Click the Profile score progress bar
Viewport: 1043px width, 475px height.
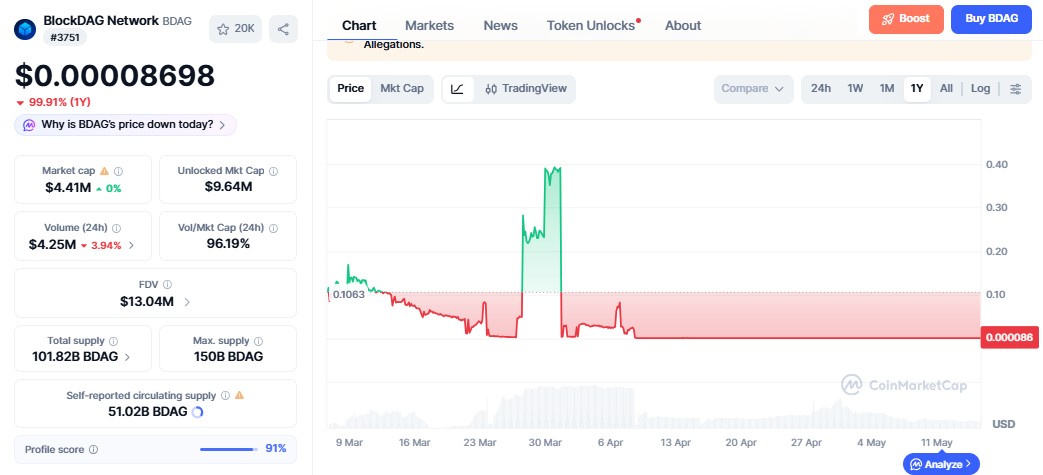229,449
